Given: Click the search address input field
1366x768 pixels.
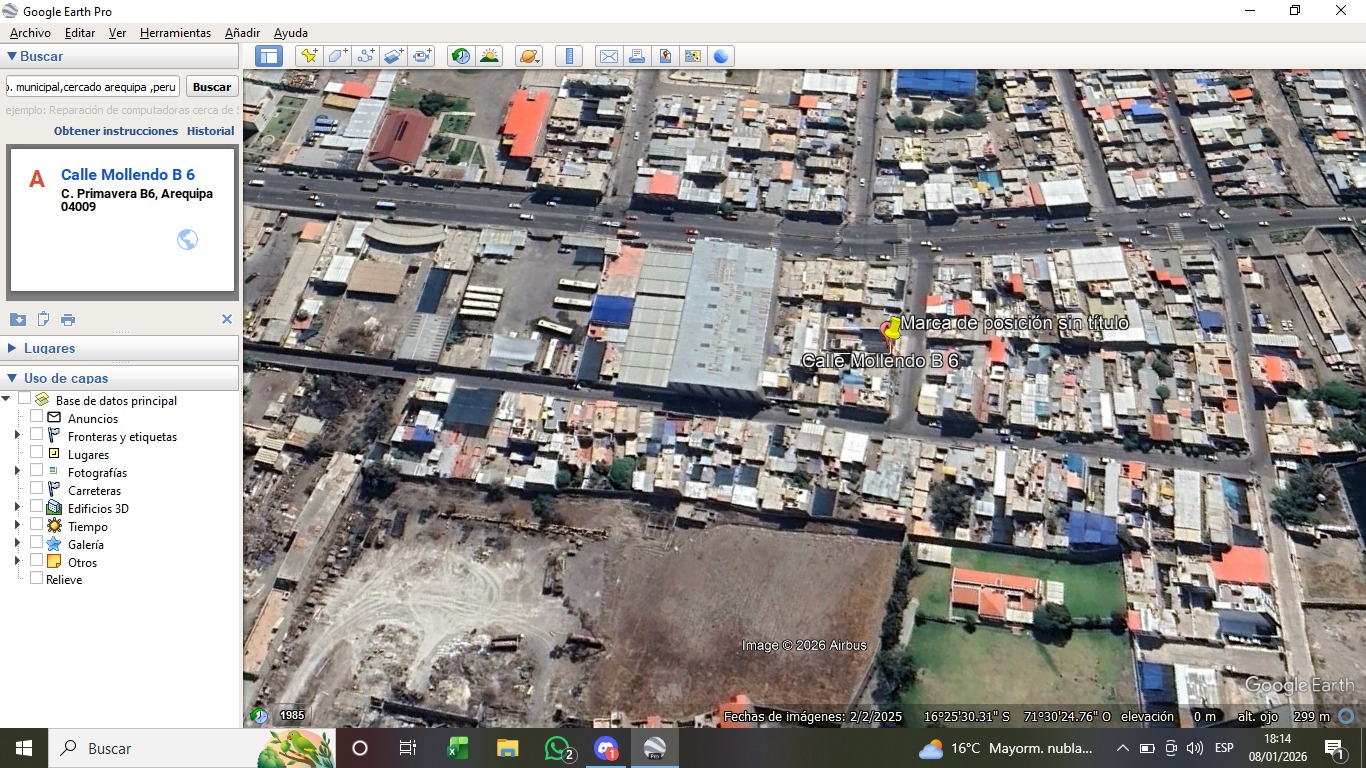Looking at the screenshot, I should [x=93, y=87].
